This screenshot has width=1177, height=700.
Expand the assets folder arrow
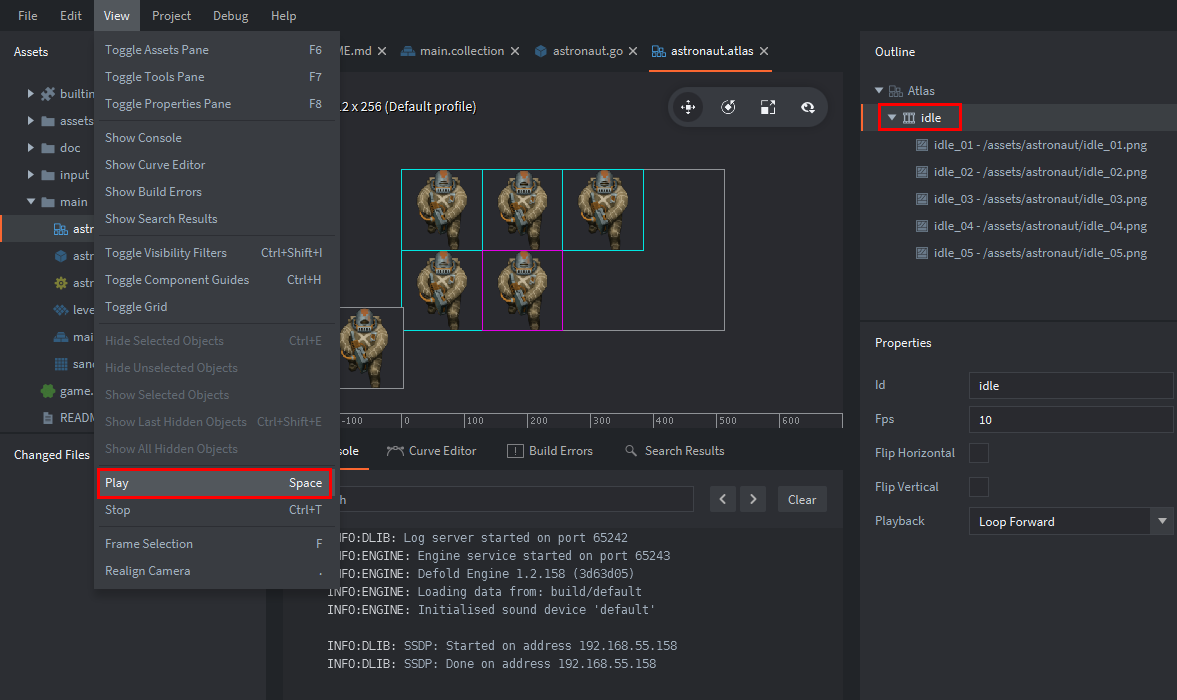click(x=31, y=121)
